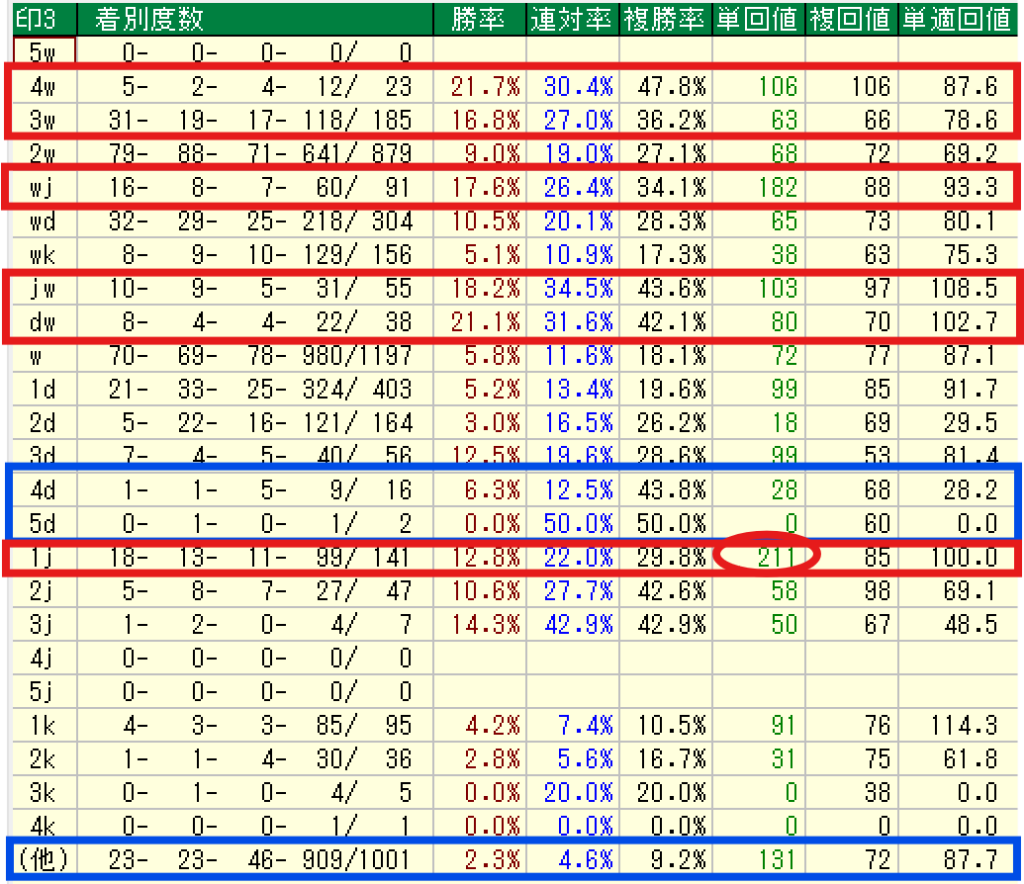The width and height of the screenshot is (1024, 884).
Task: Click the 単回値 column header
Action: 758,18
